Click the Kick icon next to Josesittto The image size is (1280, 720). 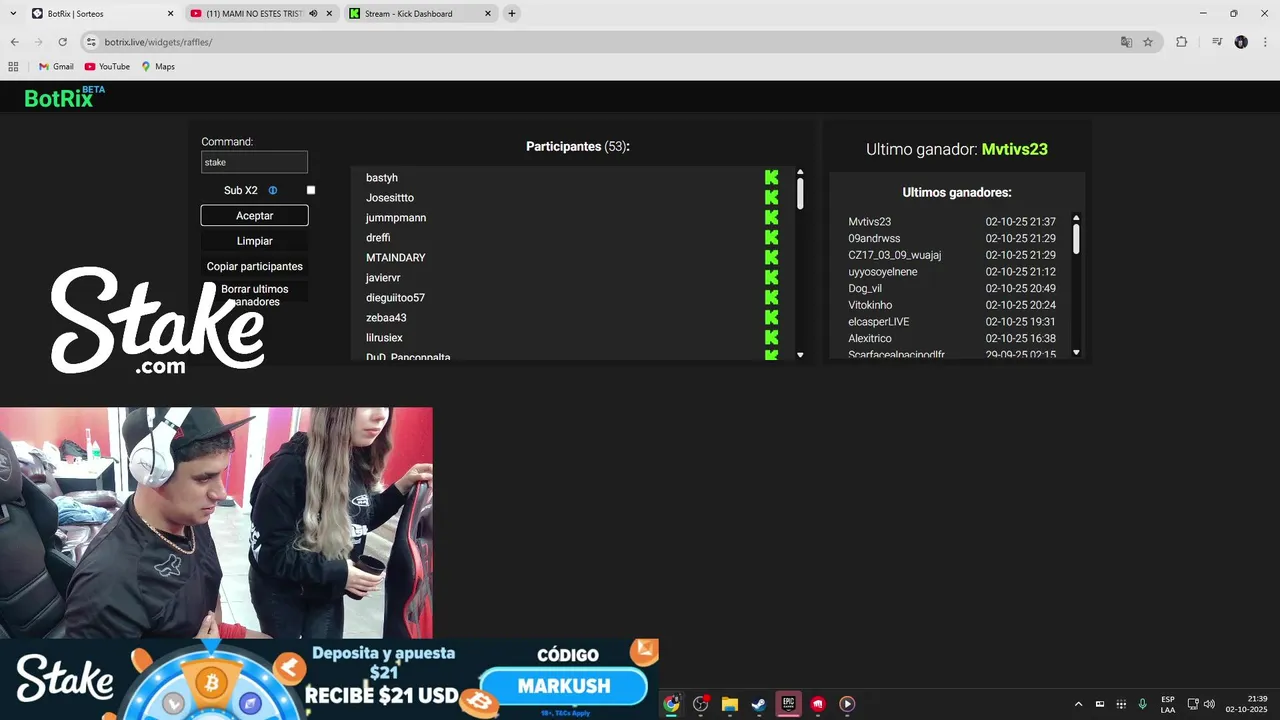coord(771,197)
